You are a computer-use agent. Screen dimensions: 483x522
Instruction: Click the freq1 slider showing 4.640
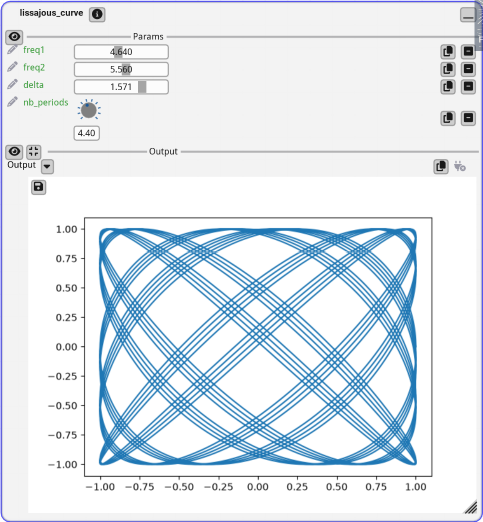[121, 52]
